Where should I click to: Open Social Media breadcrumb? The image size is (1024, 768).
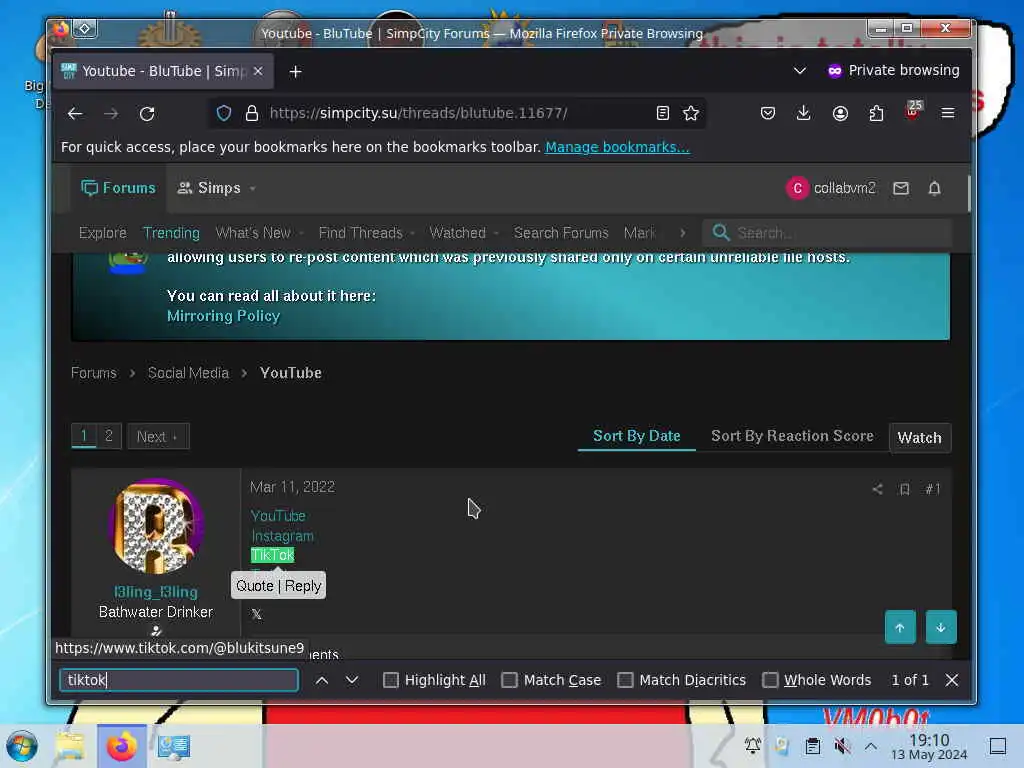pos(188,373)
